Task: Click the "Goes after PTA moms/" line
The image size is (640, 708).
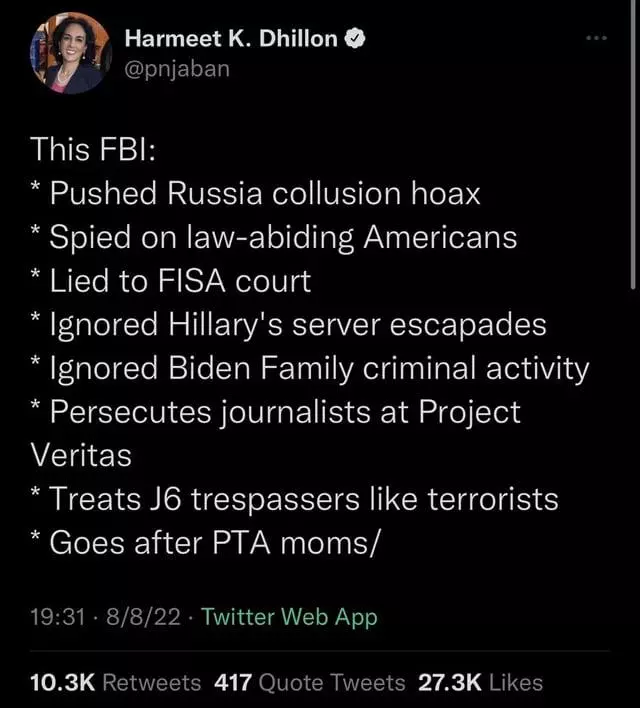Action: click(x=203, y=543)
